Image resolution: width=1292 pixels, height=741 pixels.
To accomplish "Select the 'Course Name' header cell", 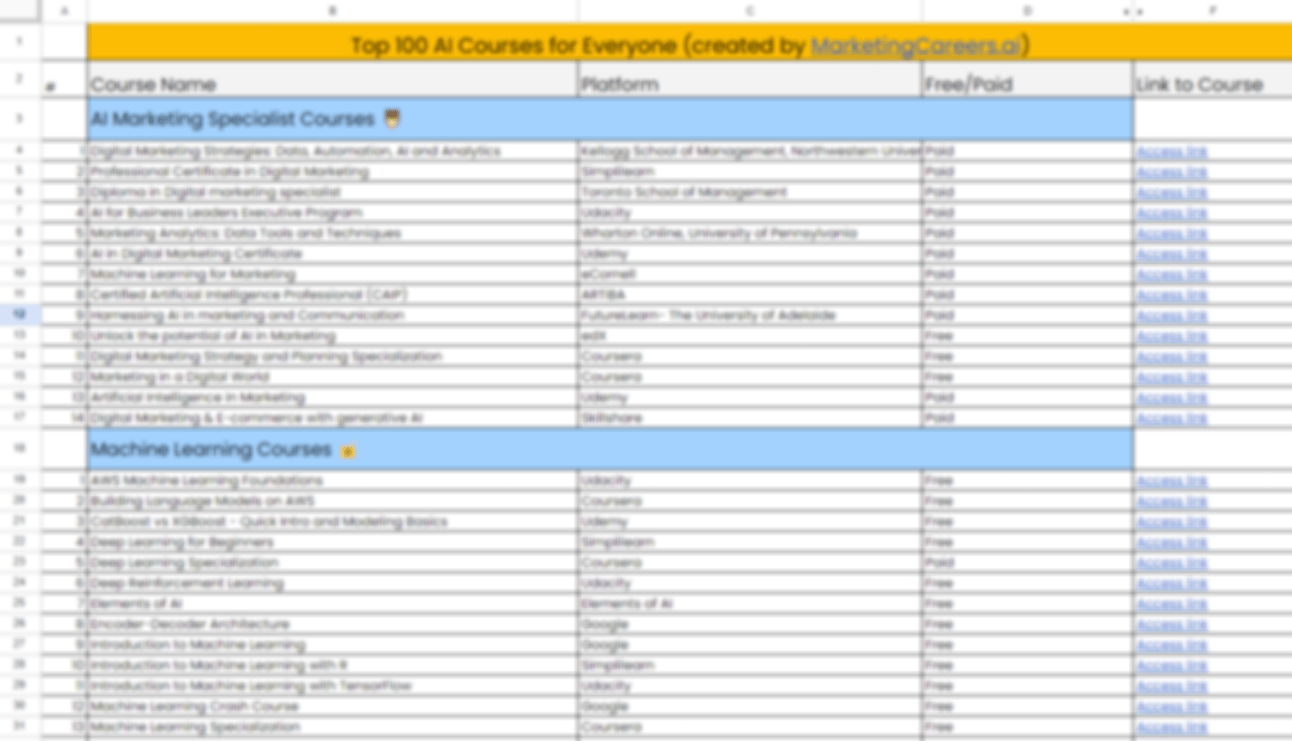I will 332,80.
